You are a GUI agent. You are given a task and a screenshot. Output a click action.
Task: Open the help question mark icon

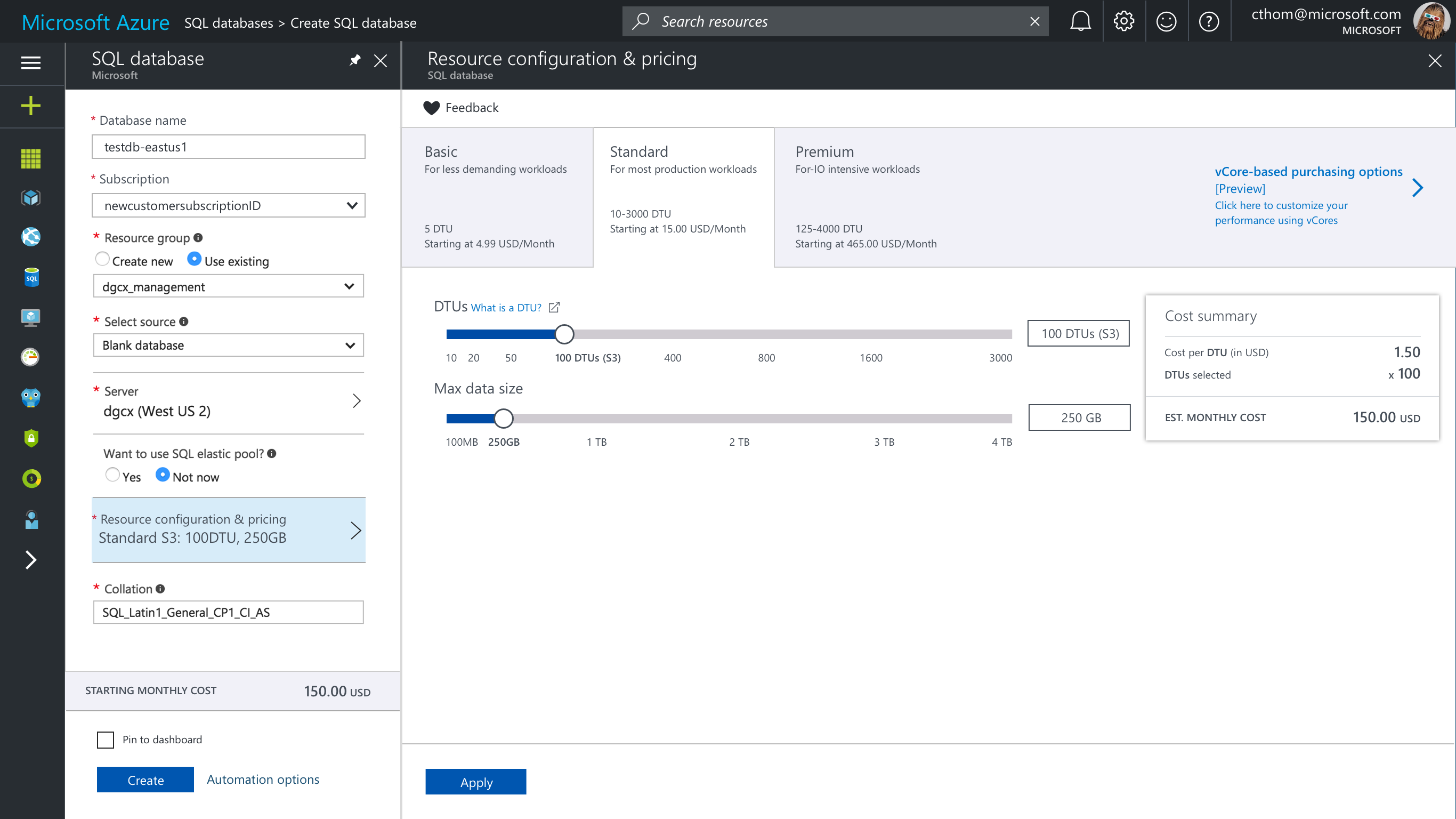click(x=1208, y=21)
